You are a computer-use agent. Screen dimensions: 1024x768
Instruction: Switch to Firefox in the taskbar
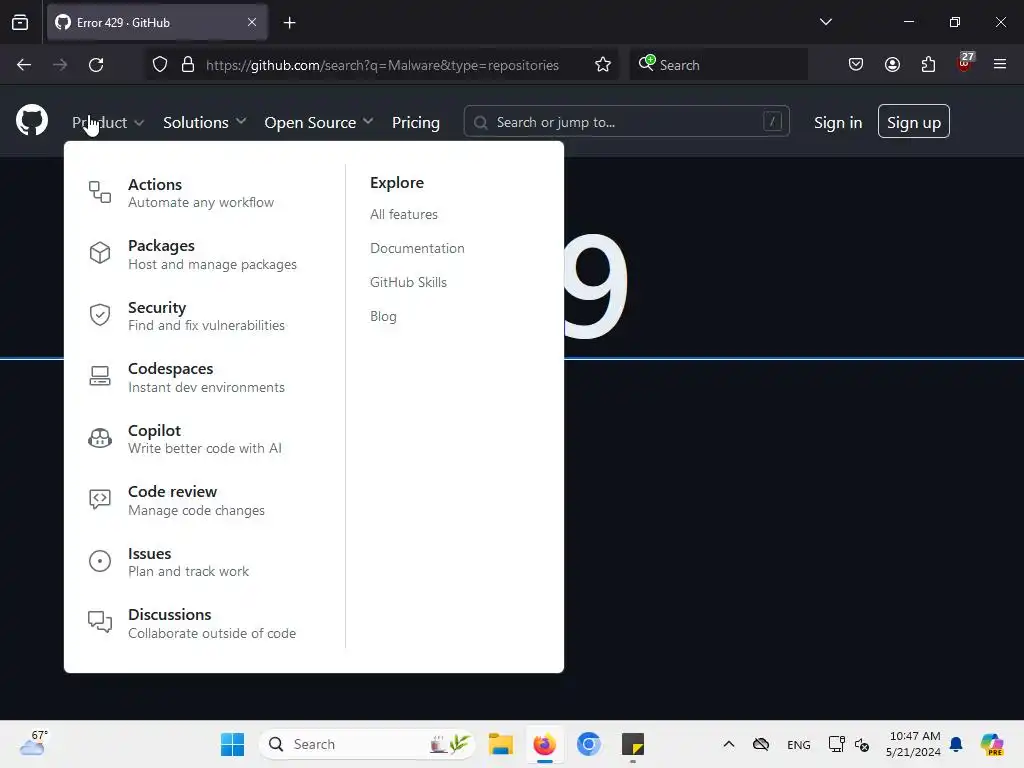(545, 744)
